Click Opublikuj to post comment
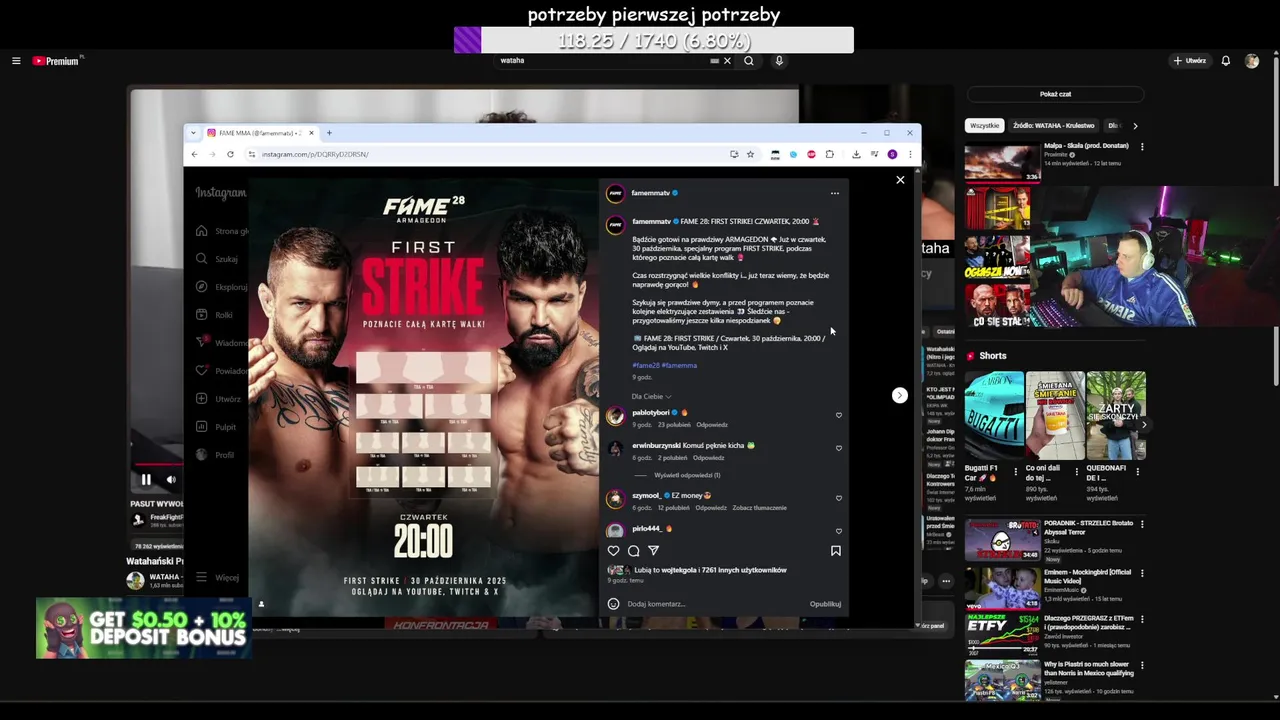The width and height of the screenshot is (1280, 720). click(825, 604)
